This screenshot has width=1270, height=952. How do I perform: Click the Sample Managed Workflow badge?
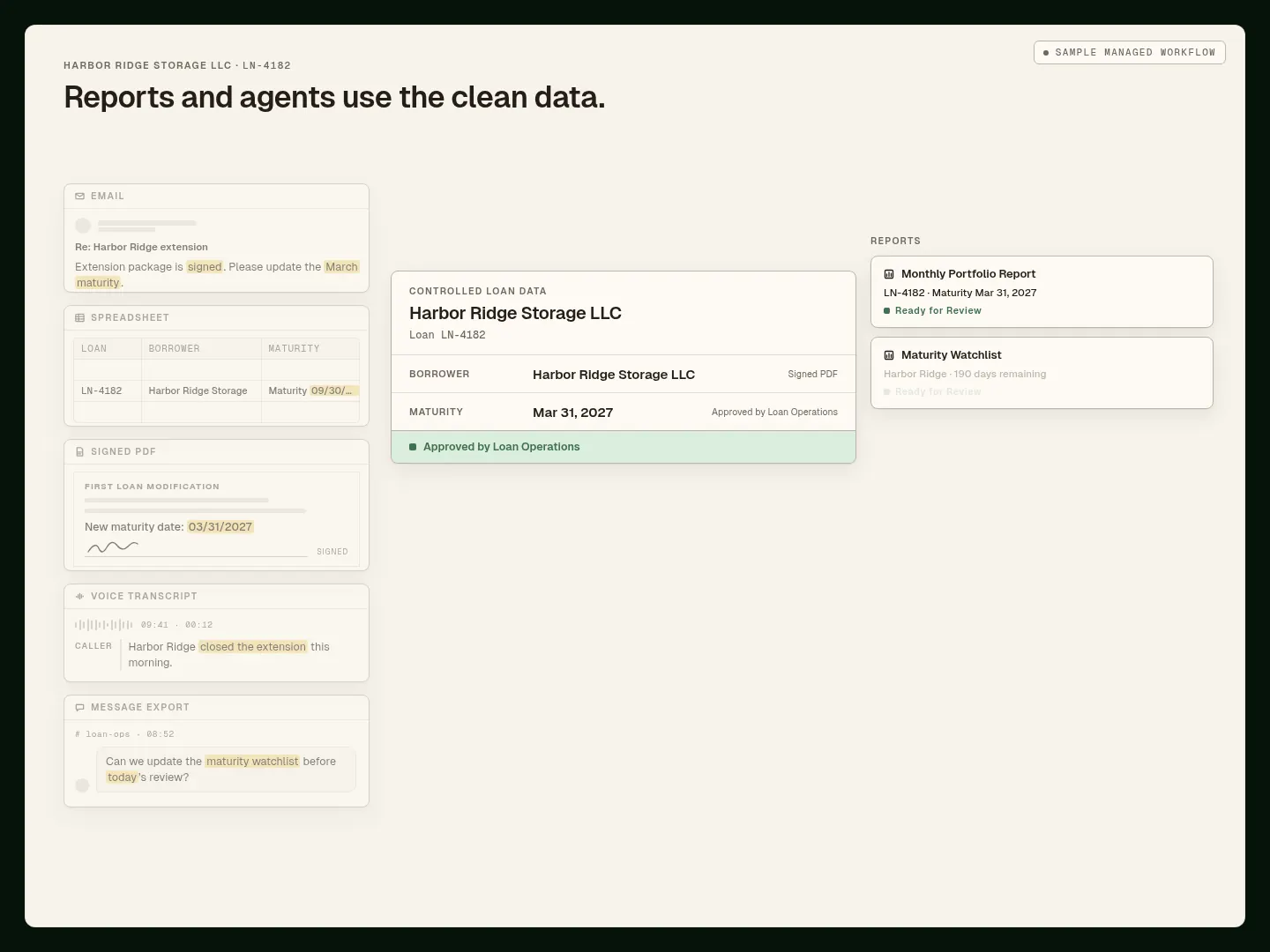click(x=1129, y=52)
